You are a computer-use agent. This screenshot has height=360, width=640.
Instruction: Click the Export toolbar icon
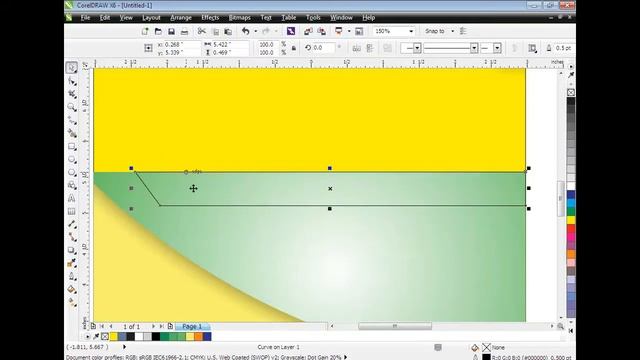[322, 31]
